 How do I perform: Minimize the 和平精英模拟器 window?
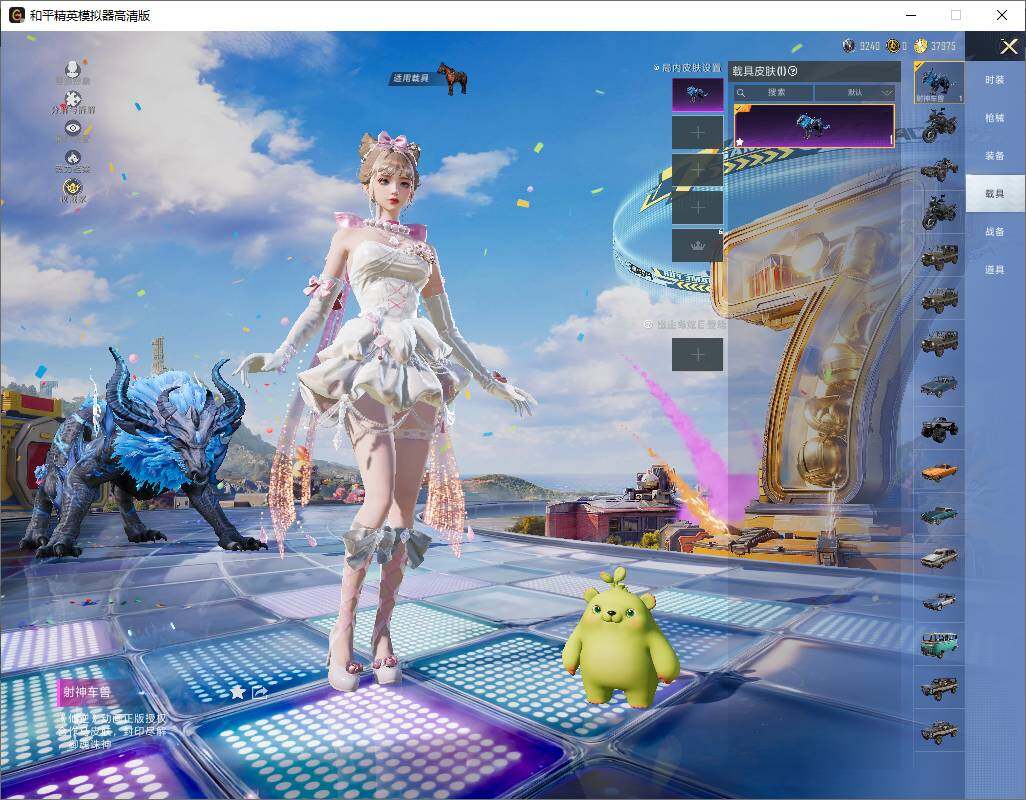(911, 15)
